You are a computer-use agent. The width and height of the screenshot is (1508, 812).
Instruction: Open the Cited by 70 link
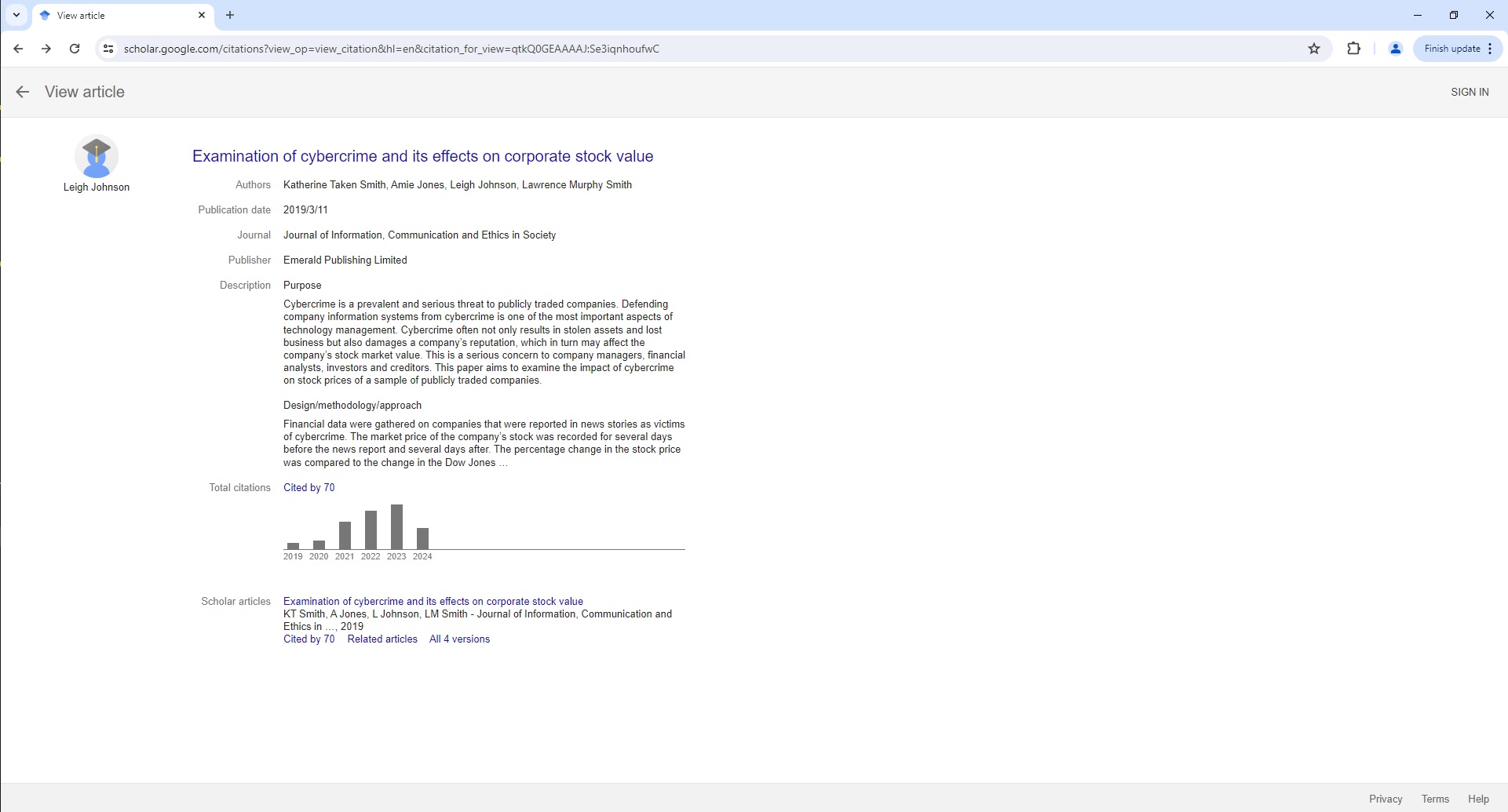309,487
